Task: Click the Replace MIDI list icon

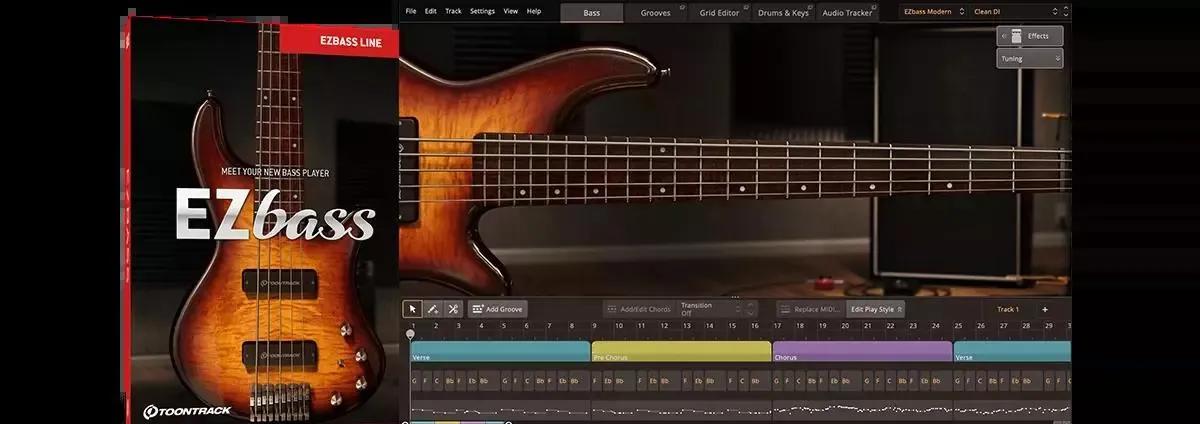Action: click(x=786, y=309)
